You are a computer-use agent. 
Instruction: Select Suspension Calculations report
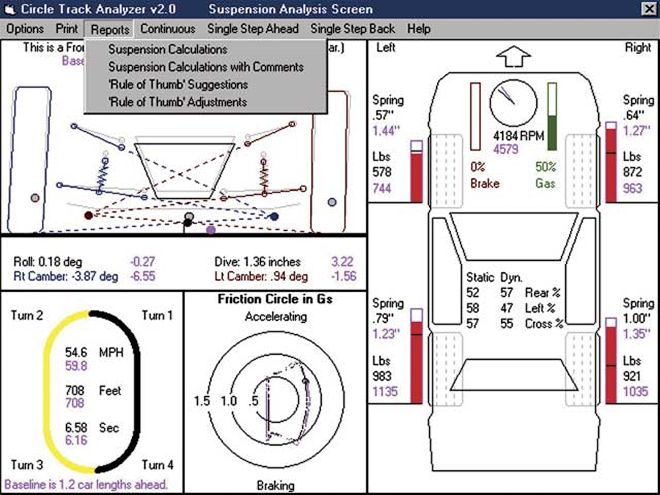coord(168,49)
